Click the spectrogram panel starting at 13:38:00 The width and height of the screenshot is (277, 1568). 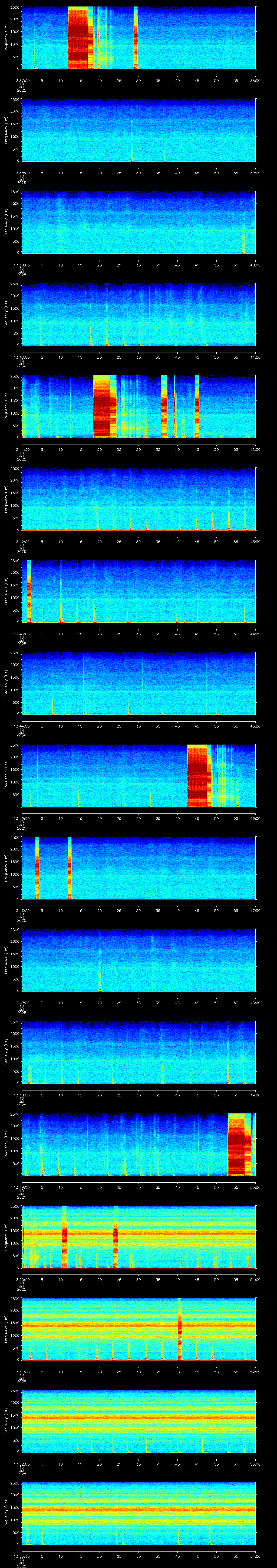click(x=139, y=130)
